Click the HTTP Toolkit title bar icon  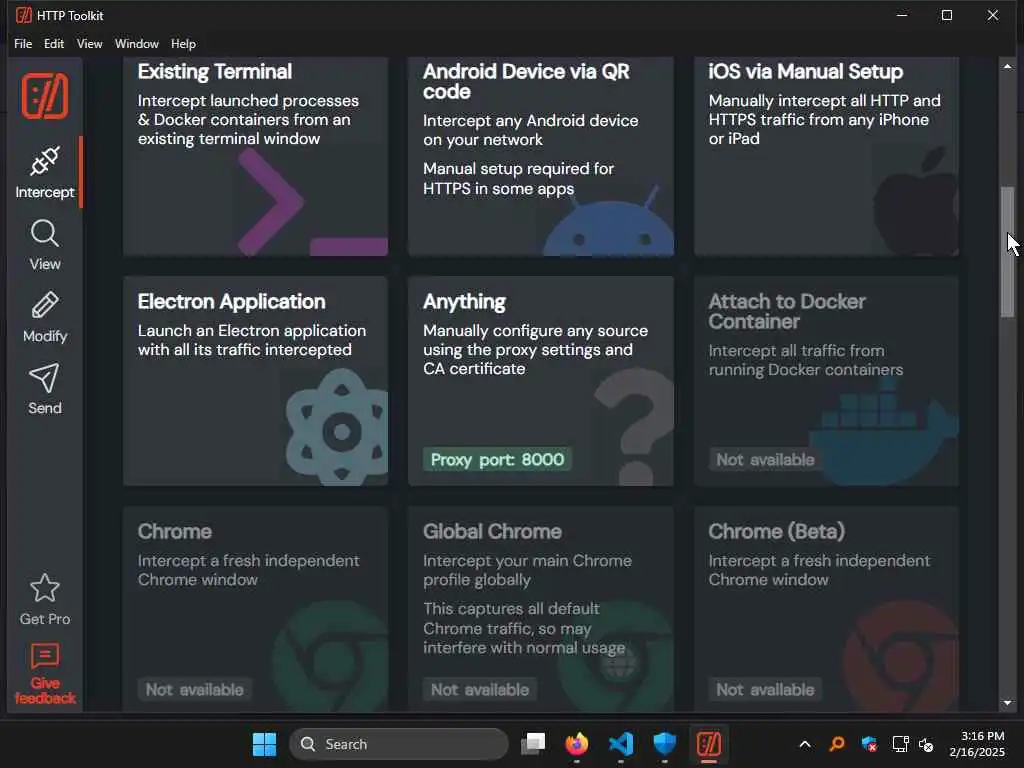pyautogui.click(x=24, y=15)
